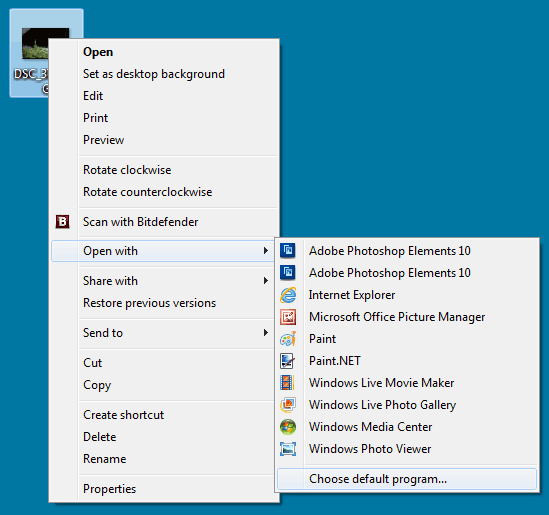The width and height of the screenshot is (549, 515).
Task: Click the Paint.NET icon
Action: coord(287,361)
